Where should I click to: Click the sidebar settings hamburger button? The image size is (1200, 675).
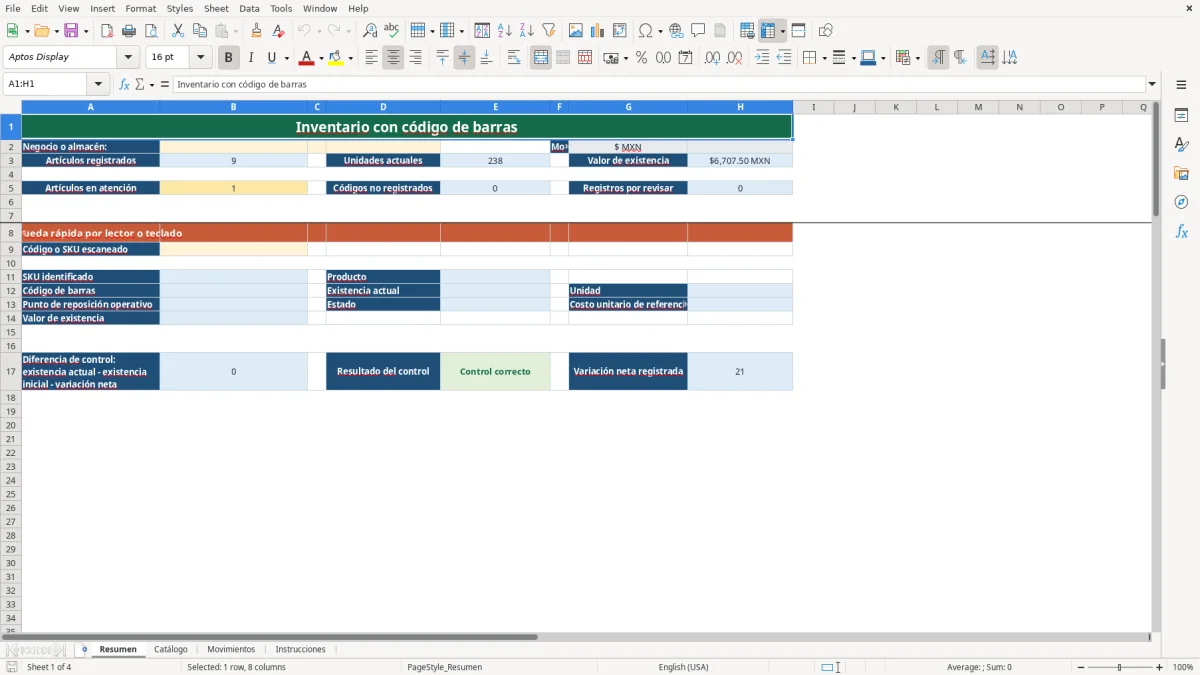[1181, 85]
